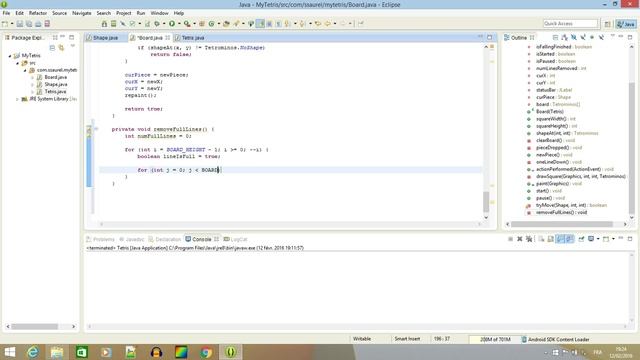Switch to the Tetris.java editor tab
Viewport: 640px width, 360px height.
(x=193, y=38)
